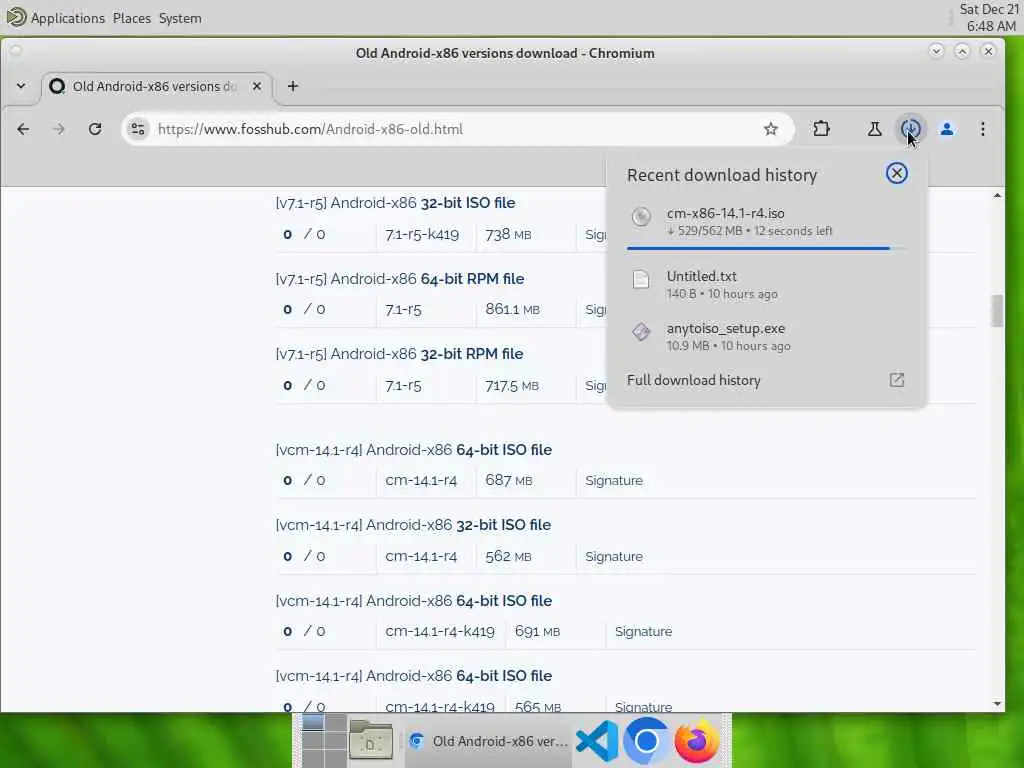Open Signature link for cm-14.1-r4 687 MB

(x=614, y=481)
